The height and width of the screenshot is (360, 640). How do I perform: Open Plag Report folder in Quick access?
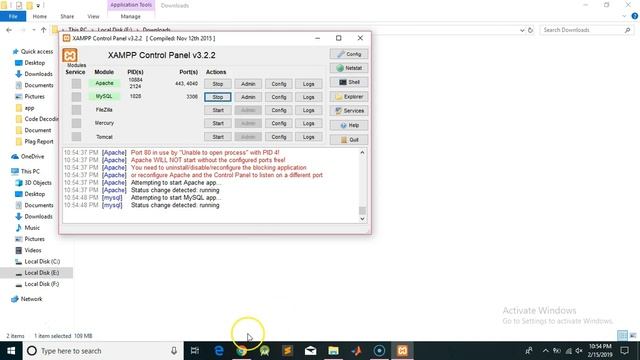39,142
